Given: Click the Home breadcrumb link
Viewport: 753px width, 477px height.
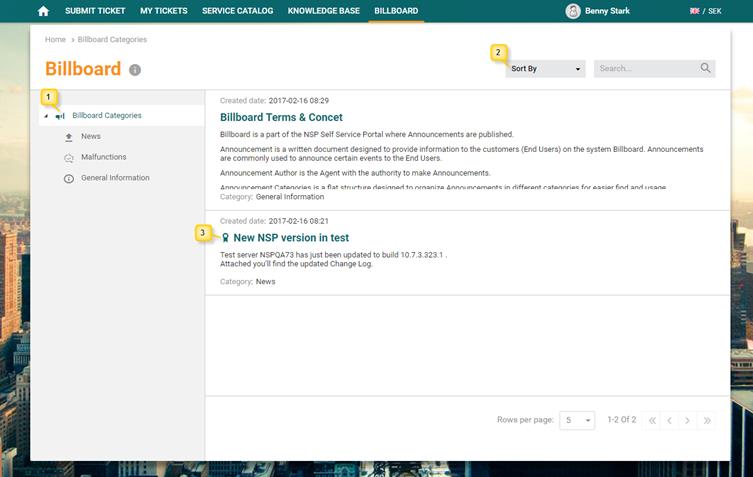Looking at the screenshot, I should [x=55, y=40].
